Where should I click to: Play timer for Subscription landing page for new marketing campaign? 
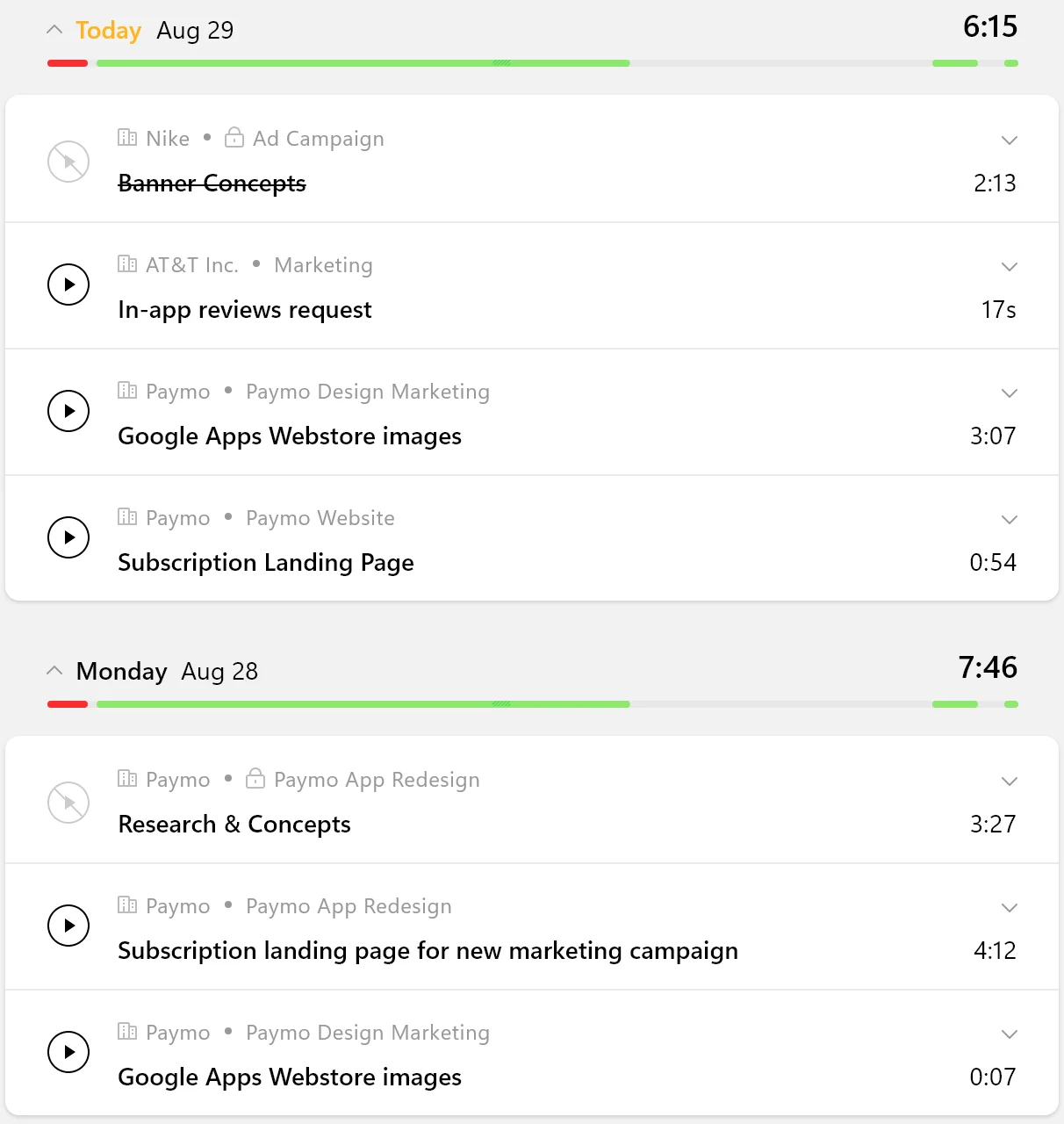(x=68, y=926)
